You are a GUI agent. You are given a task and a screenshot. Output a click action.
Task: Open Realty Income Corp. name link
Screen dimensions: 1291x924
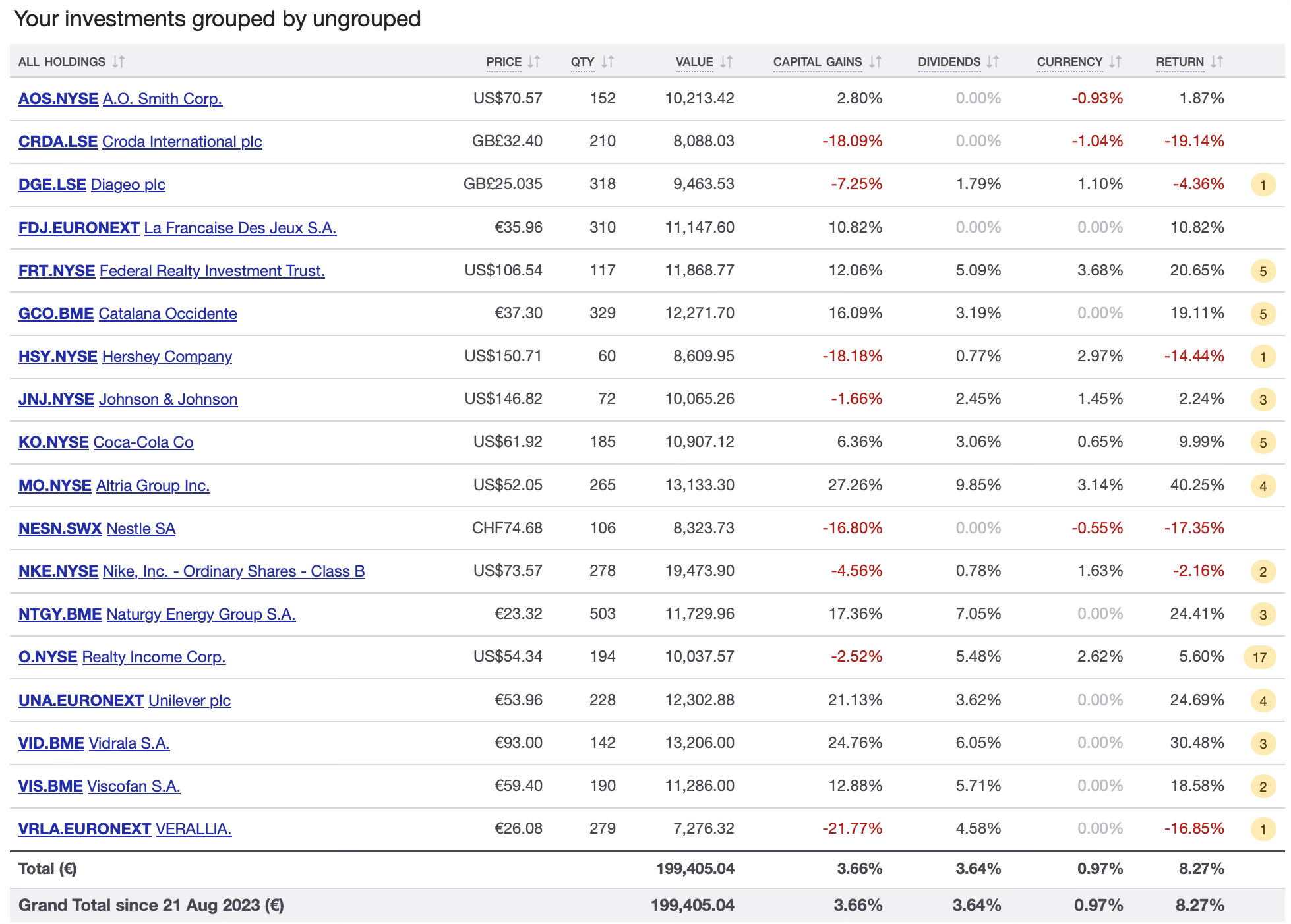tap(154, 657)
